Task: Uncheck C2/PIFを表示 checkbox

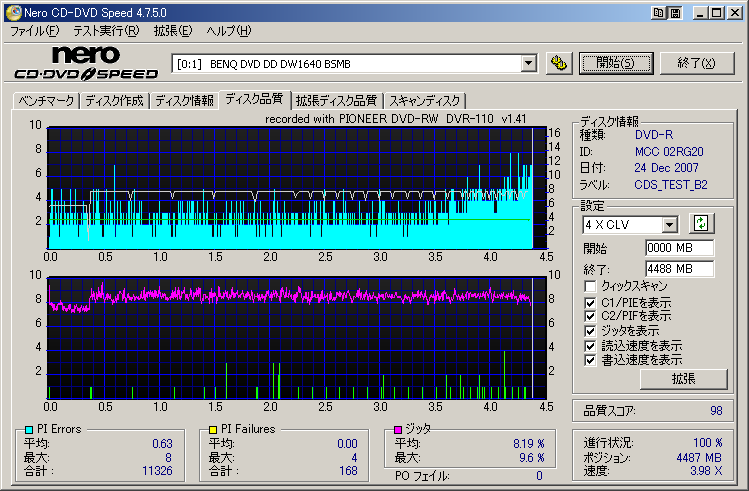Action: click(x=590, y=316)
